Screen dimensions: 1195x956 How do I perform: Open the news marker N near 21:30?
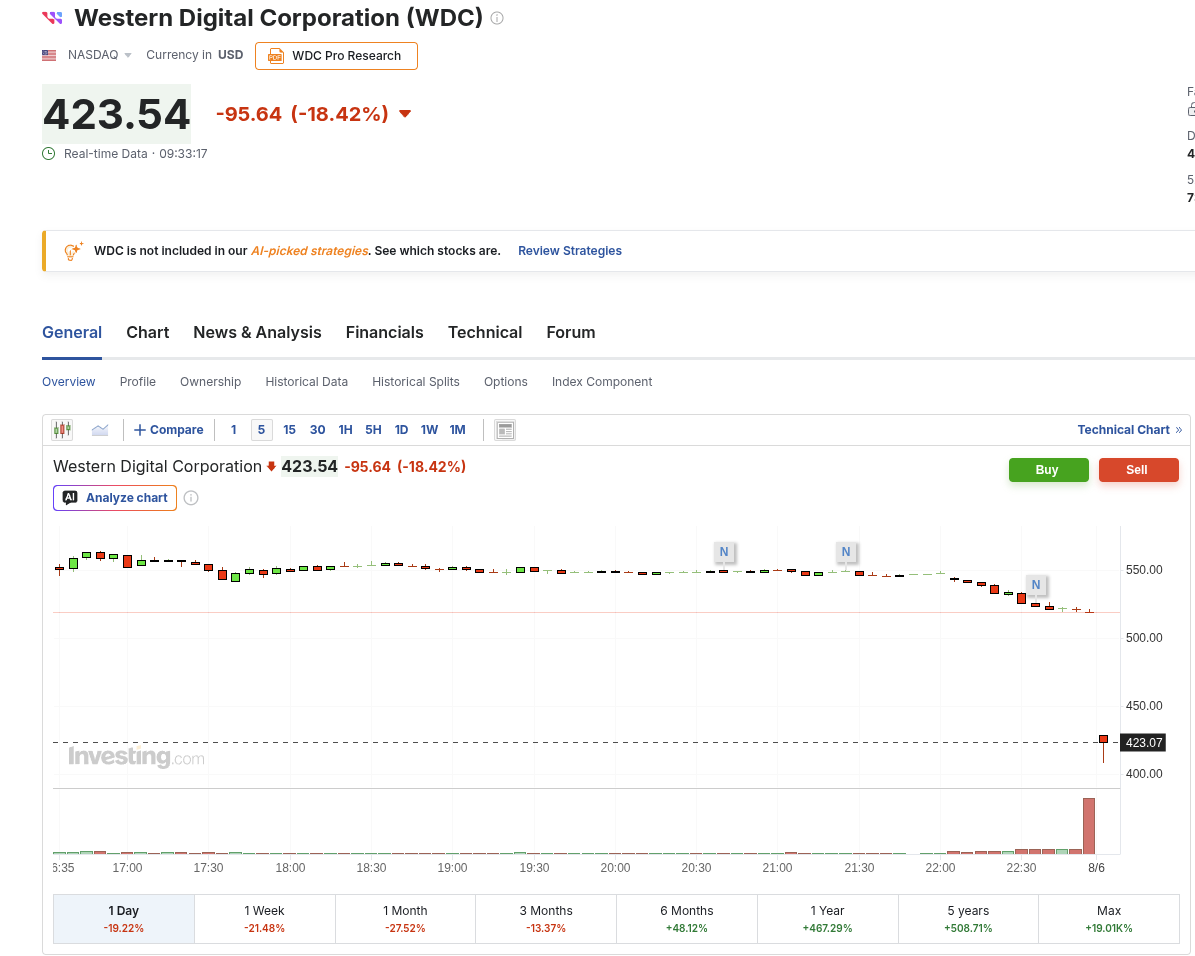coord(846,552)
